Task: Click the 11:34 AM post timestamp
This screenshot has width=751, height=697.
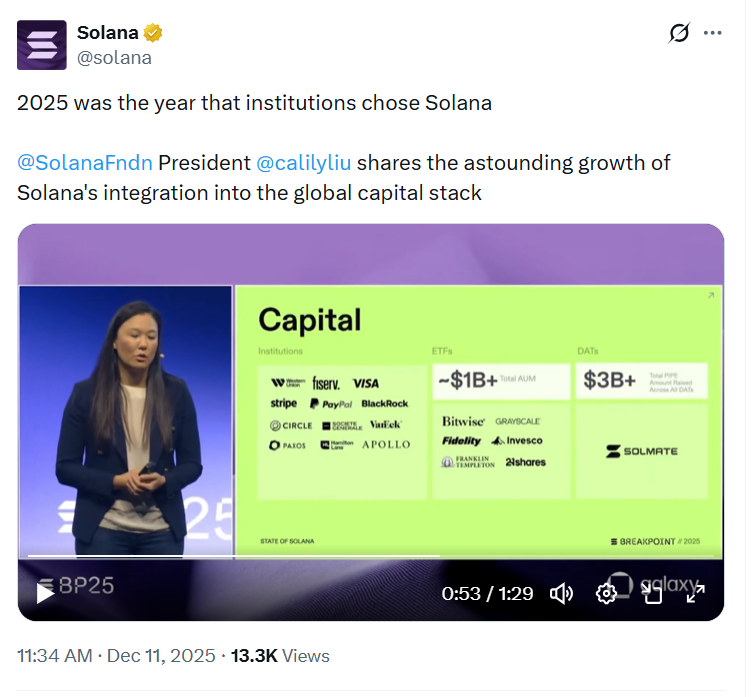Action: tap(55, 656)
